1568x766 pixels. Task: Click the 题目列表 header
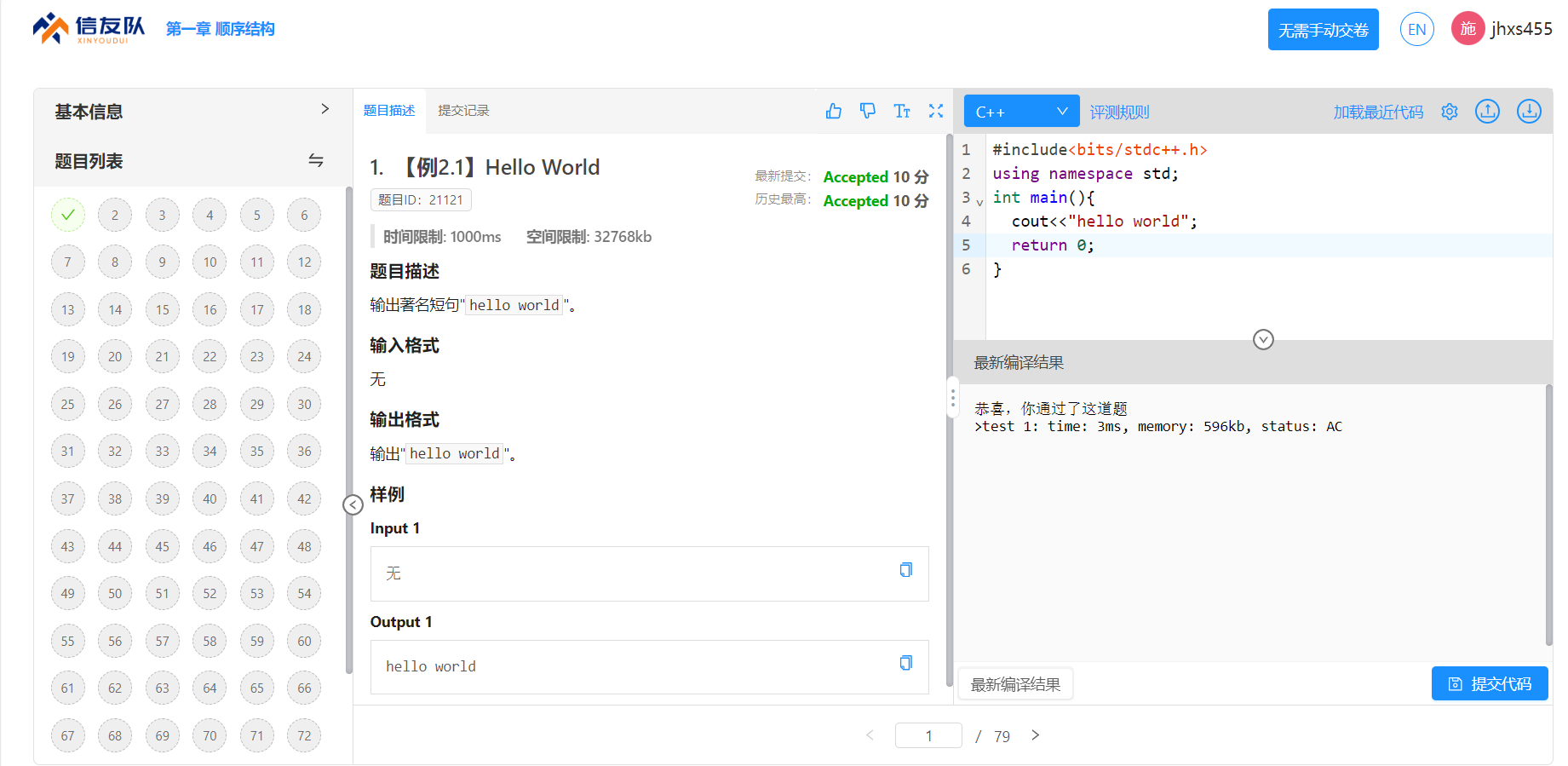(89, 161)
